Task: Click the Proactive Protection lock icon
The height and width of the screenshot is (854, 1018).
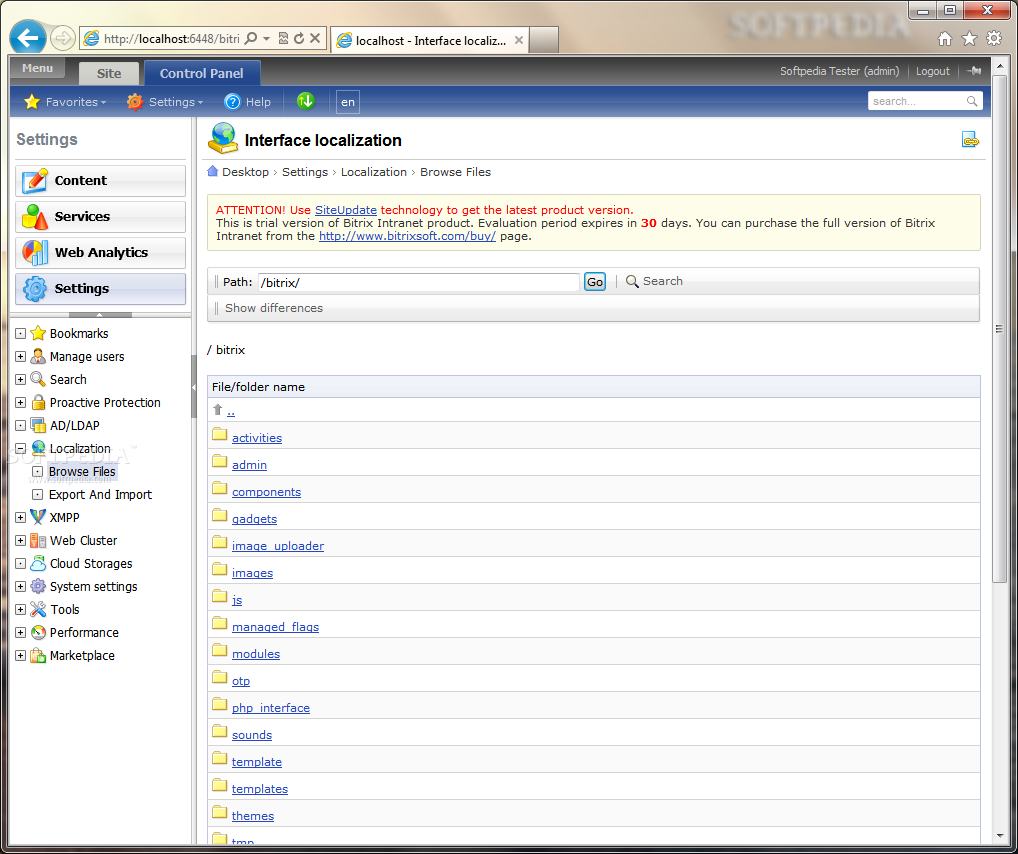Action: 38,402
